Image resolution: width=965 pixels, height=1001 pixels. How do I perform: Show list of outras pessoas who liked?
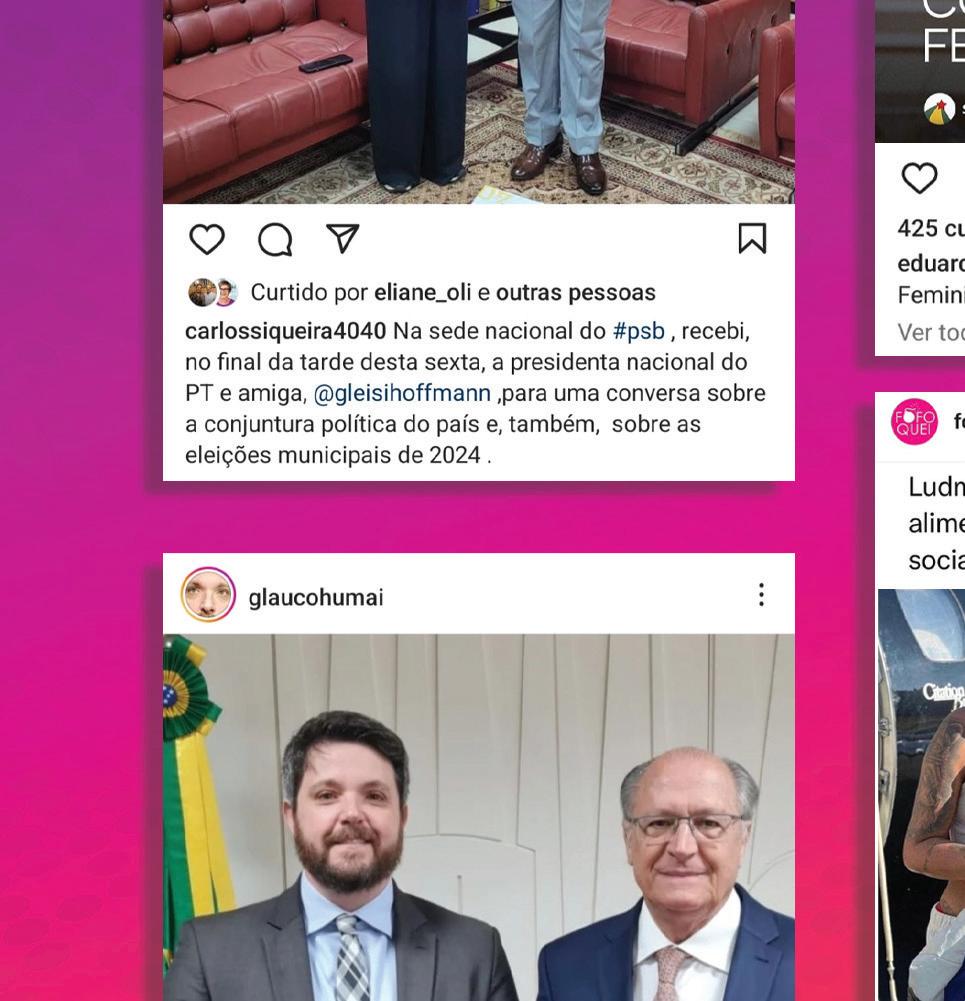pos(576,292)
